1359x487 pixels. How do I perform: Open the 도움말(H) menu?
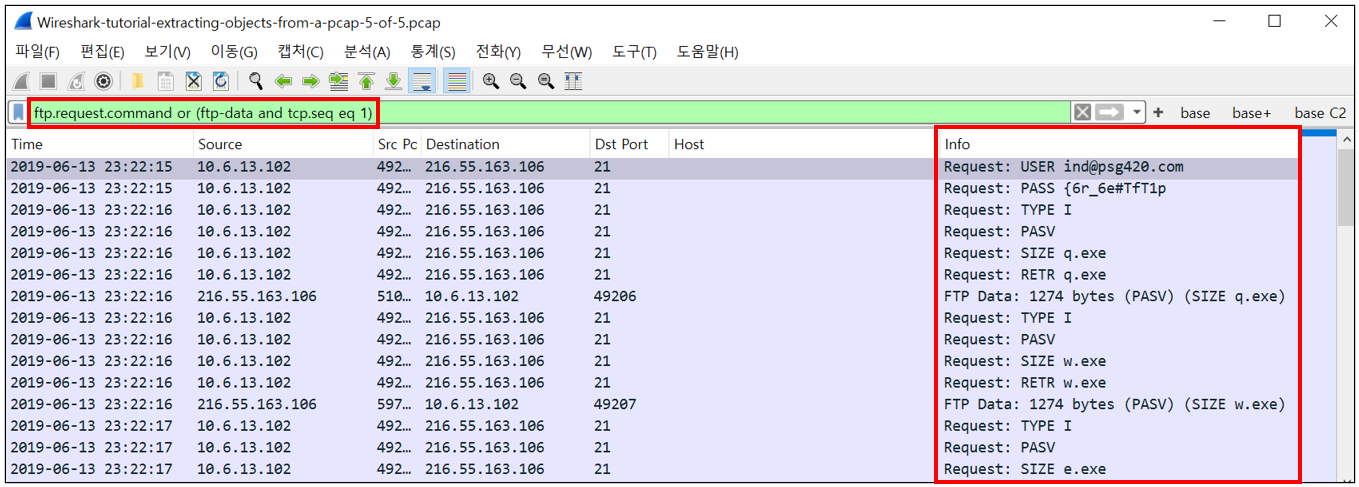click(x=707, y=52)
